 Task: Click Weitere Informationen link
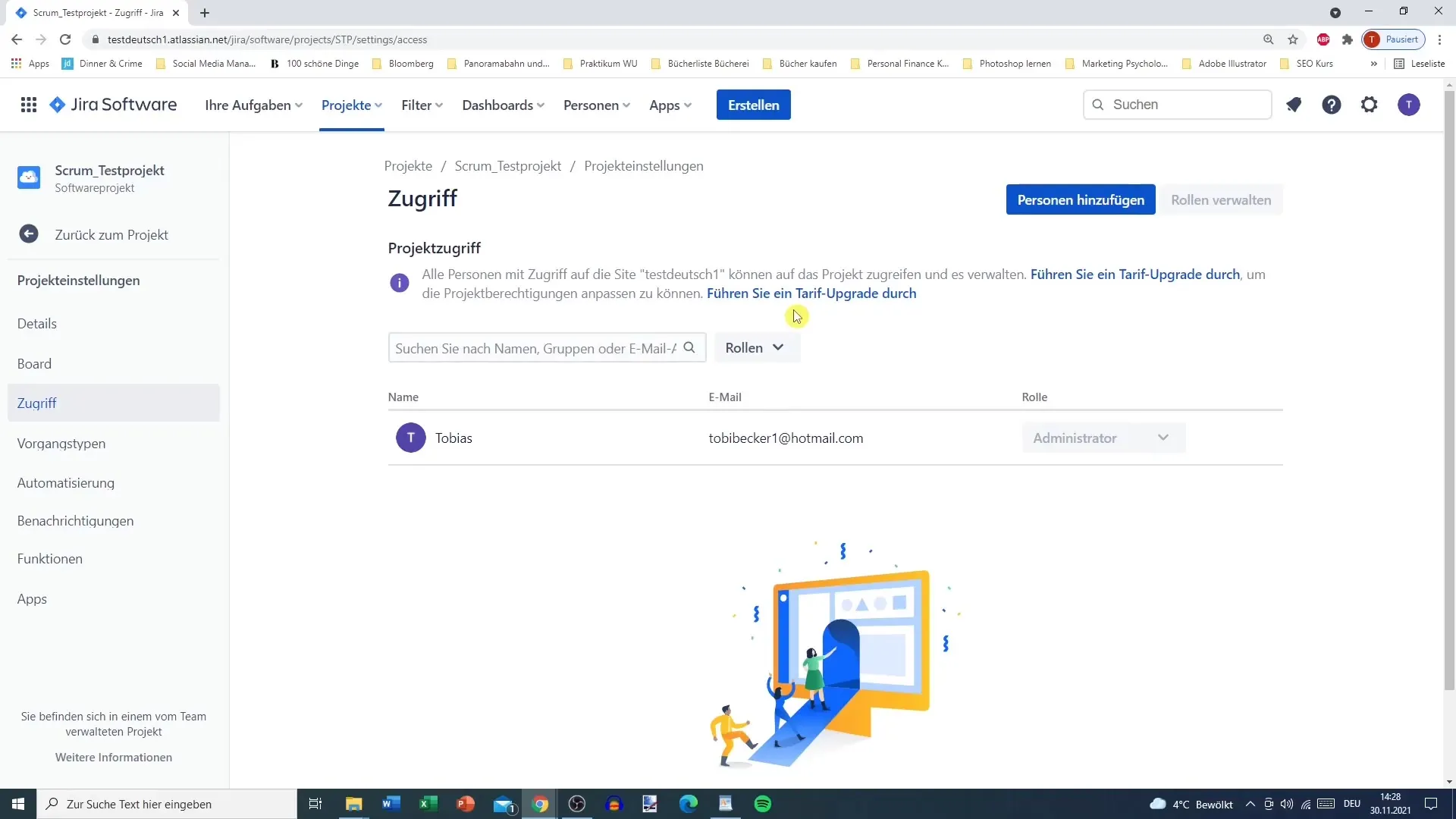point(114,758)
